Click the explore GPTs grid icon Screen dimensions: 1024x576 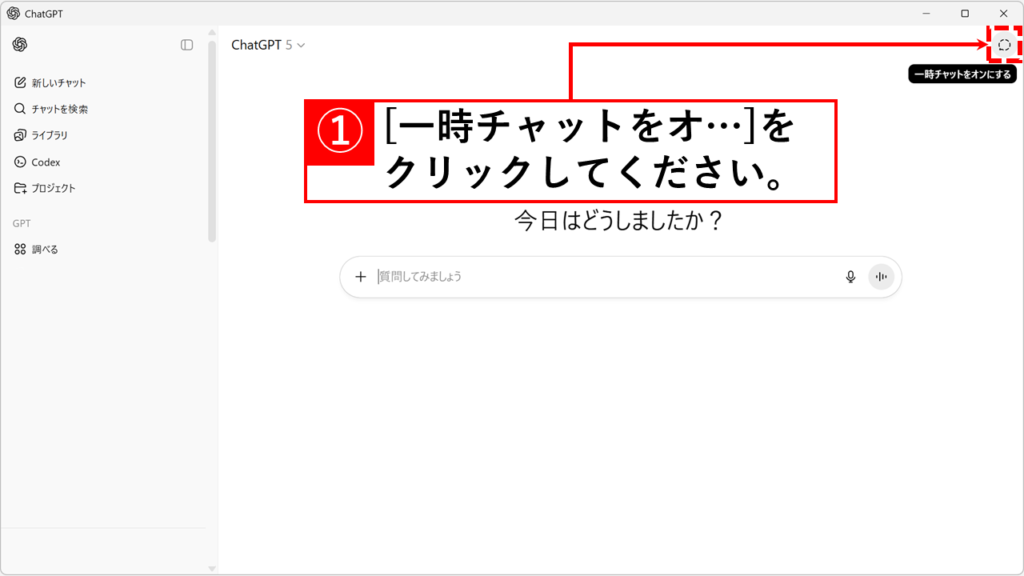(x=20, y=249)
